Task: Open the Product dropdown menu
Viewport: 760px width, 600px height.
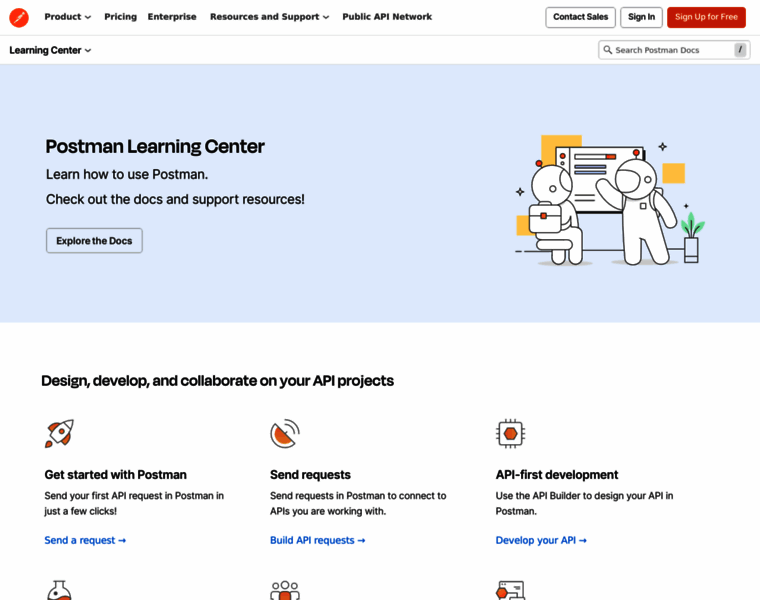Action: pyautogui.click(x=67, y=17)
